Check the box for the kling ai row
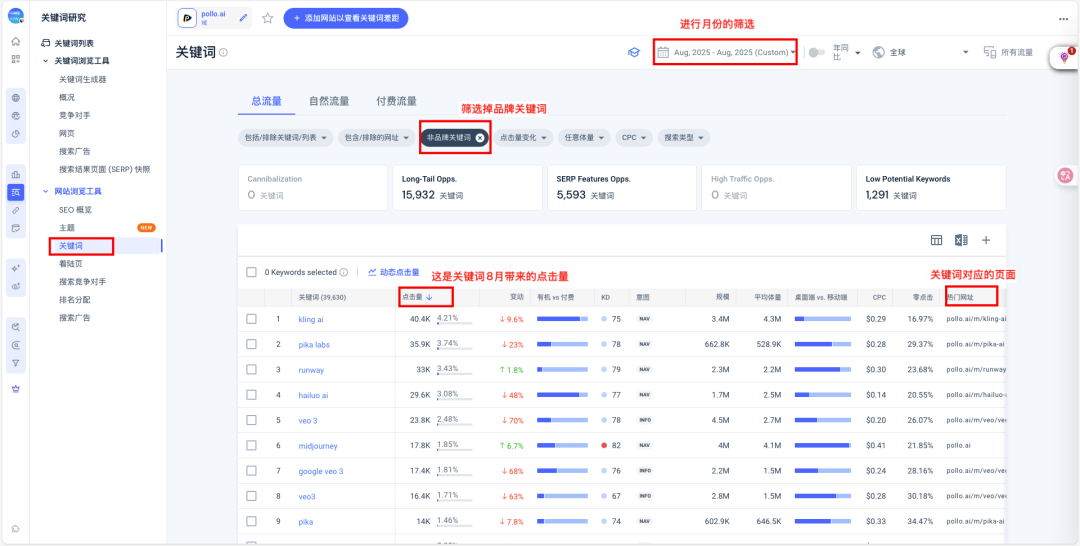Image resolution: width=1080 pixels, height=546 pixels. click(x=251, y=319)
